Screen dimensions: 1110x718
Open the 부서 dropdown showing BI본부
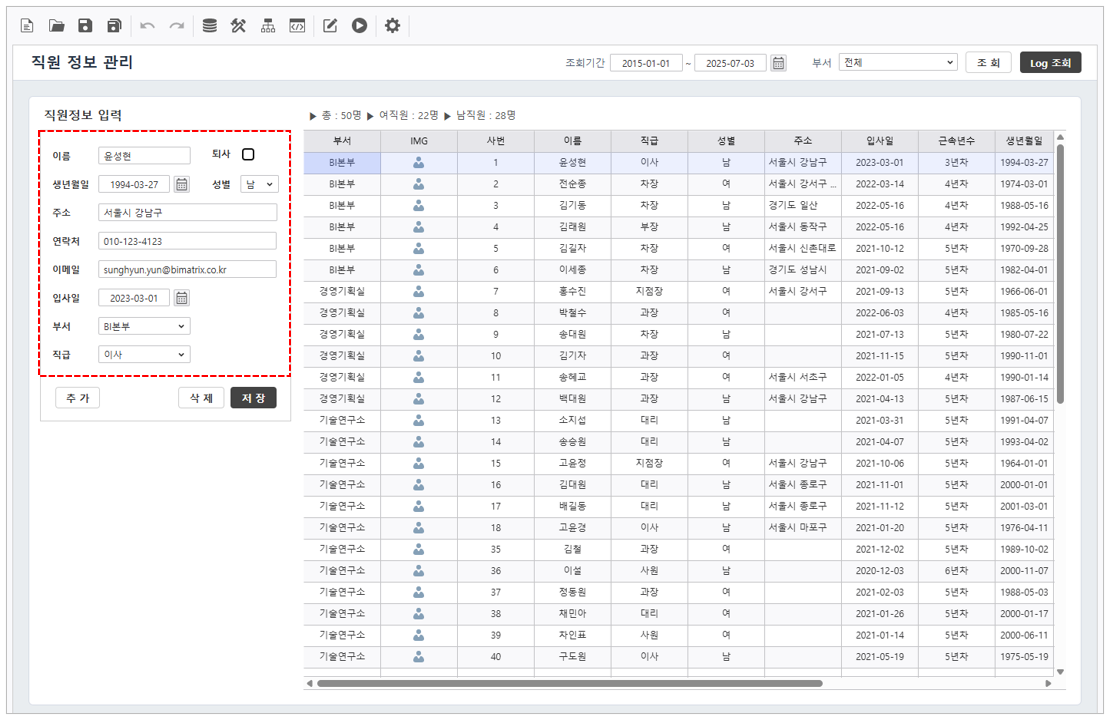click(x=144, y=326)
